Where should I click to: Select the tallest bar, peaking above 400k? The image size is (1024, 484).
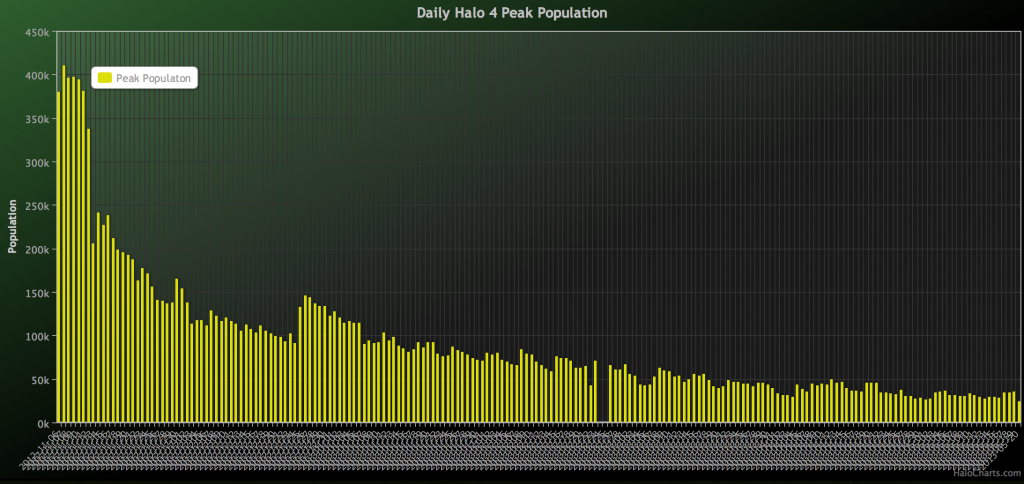pos(63,244)
